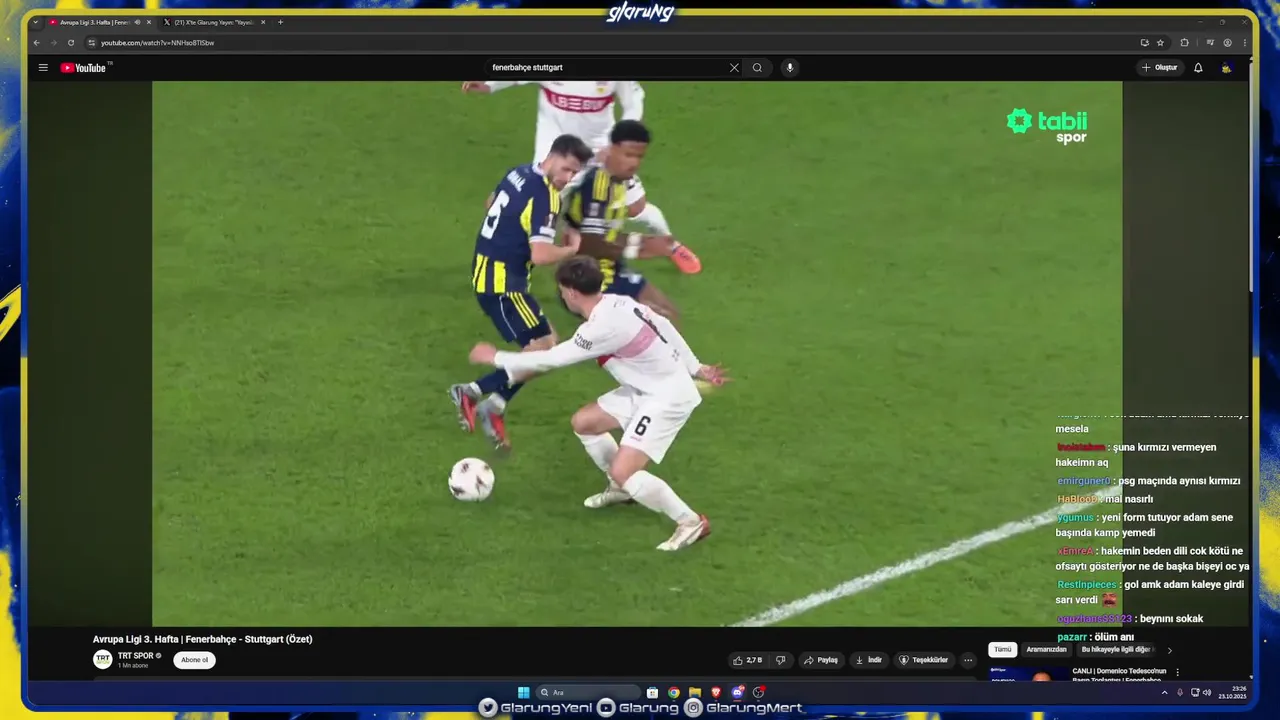This screenshot has height=720, width=1280.
Task: Click the video player frame
Action: 637,353
